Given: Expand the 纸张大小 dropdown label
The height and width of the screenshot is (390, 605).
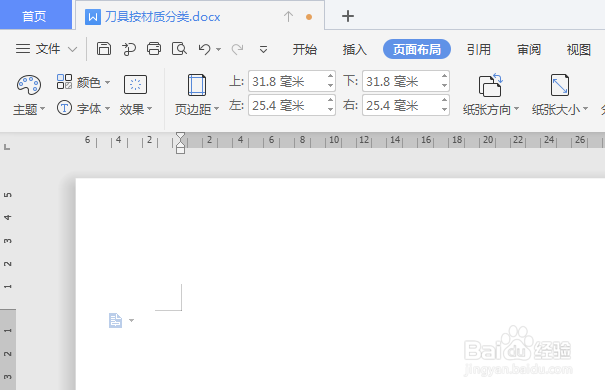Looking at the screenshot, I should click(560, 110).
